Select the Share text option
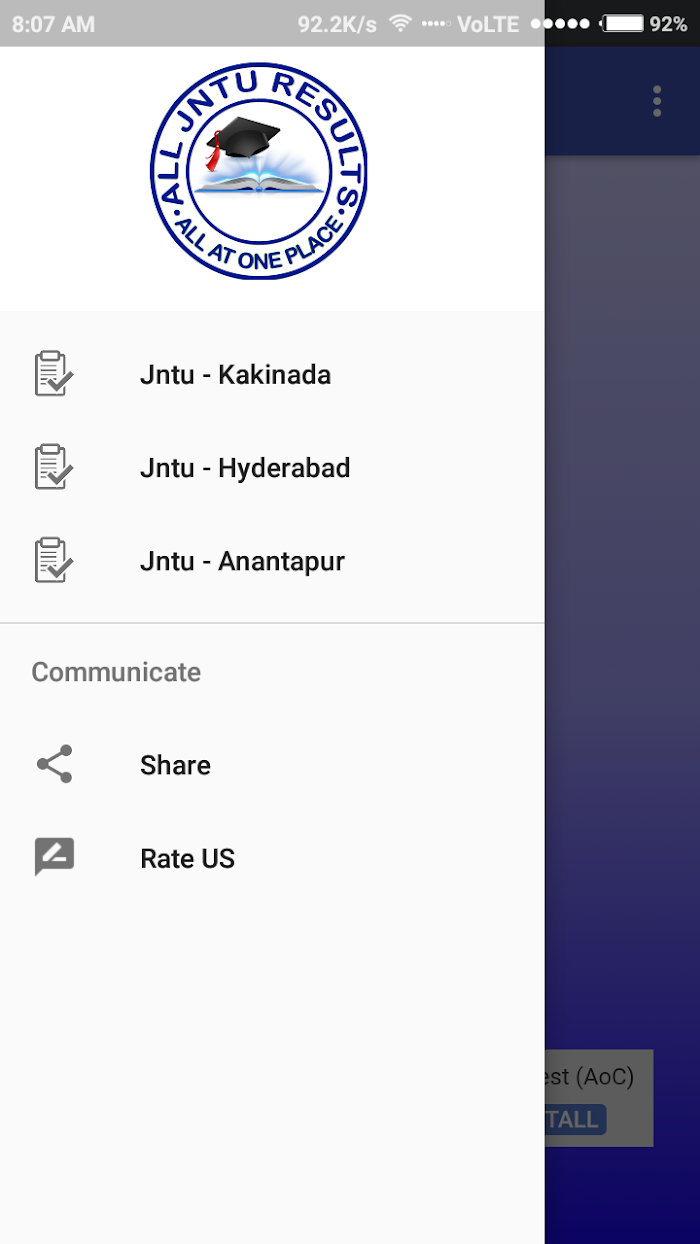Image resolution: width=700 pixels, height=1244 pixels. click(175, 765)
